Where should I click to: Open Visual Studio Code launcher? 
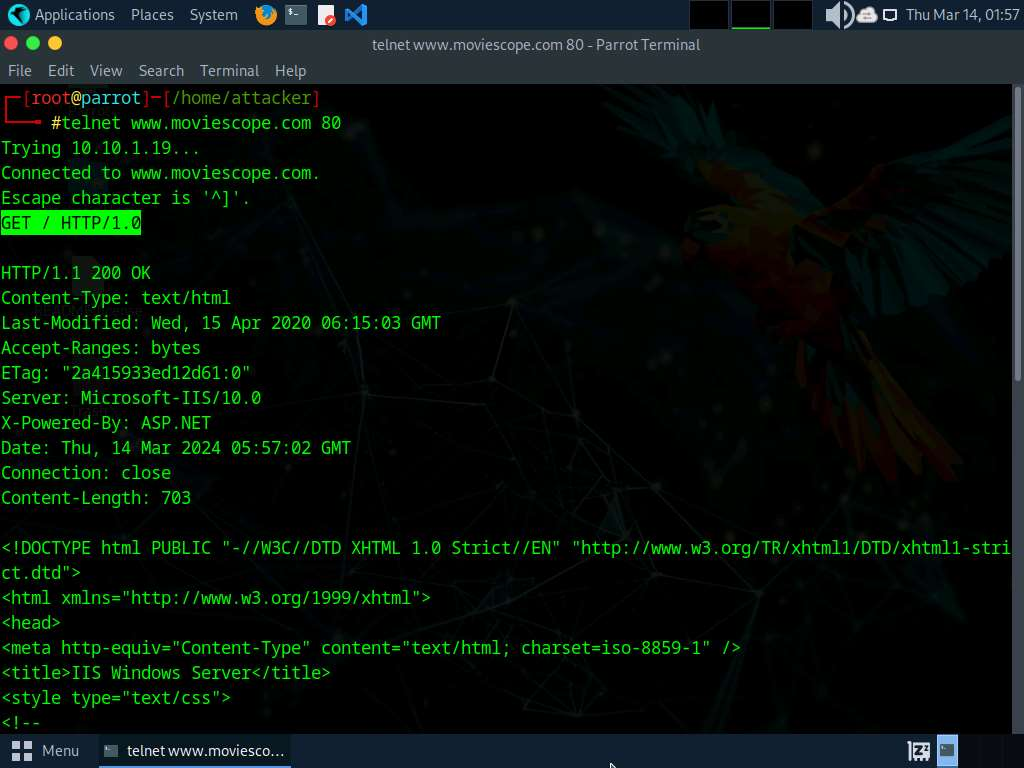pos(355,15)
